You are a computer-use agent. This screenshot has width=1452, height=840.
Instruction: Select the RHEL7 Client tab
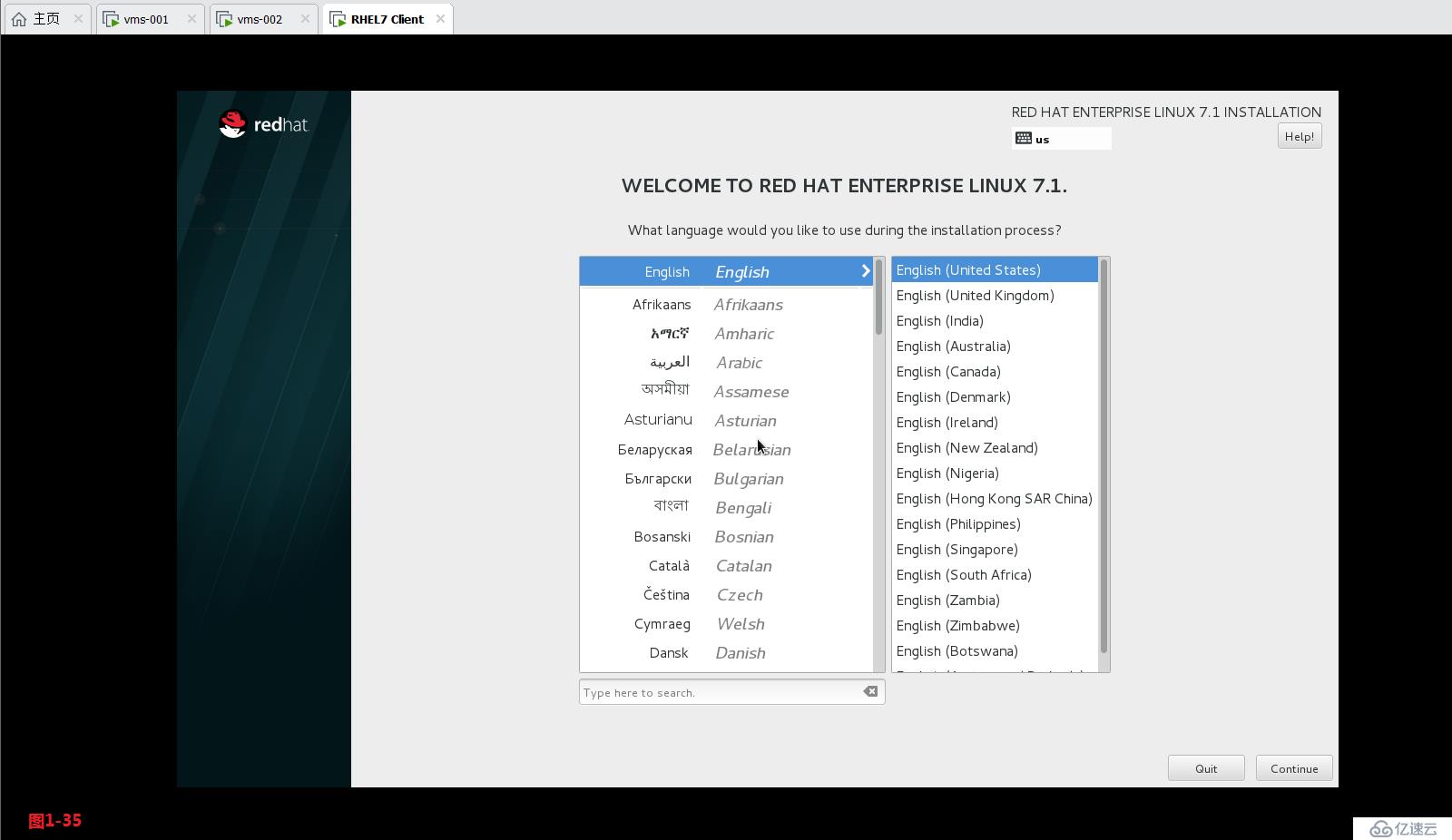[387, 19]
